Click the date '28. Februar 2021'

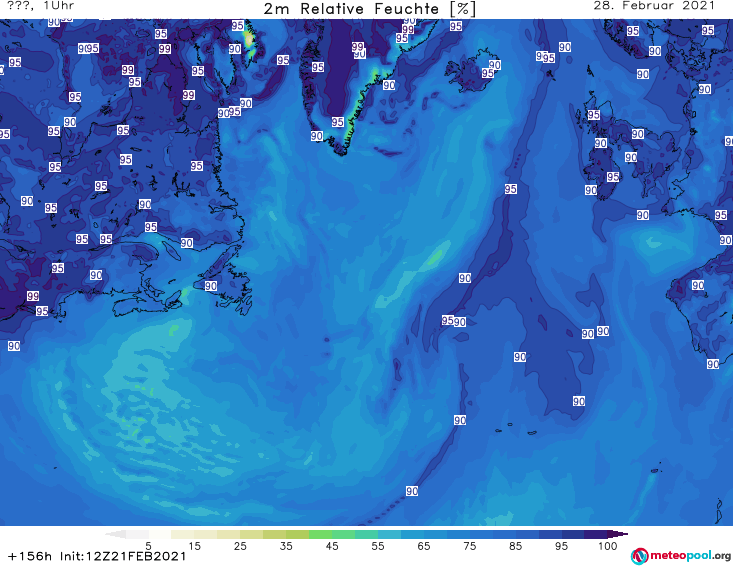tap(654, 6)
